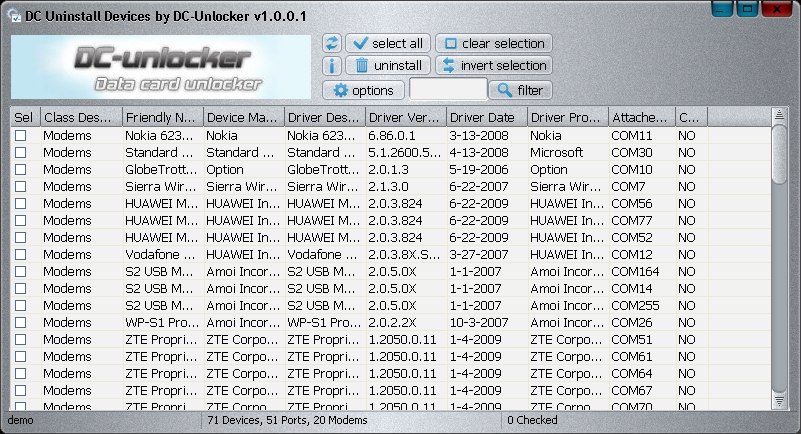This screenshot has height=434, width=801.
Task: Select the GlobeTrotter COM10 row checkbox
Action: click(20, 170)
